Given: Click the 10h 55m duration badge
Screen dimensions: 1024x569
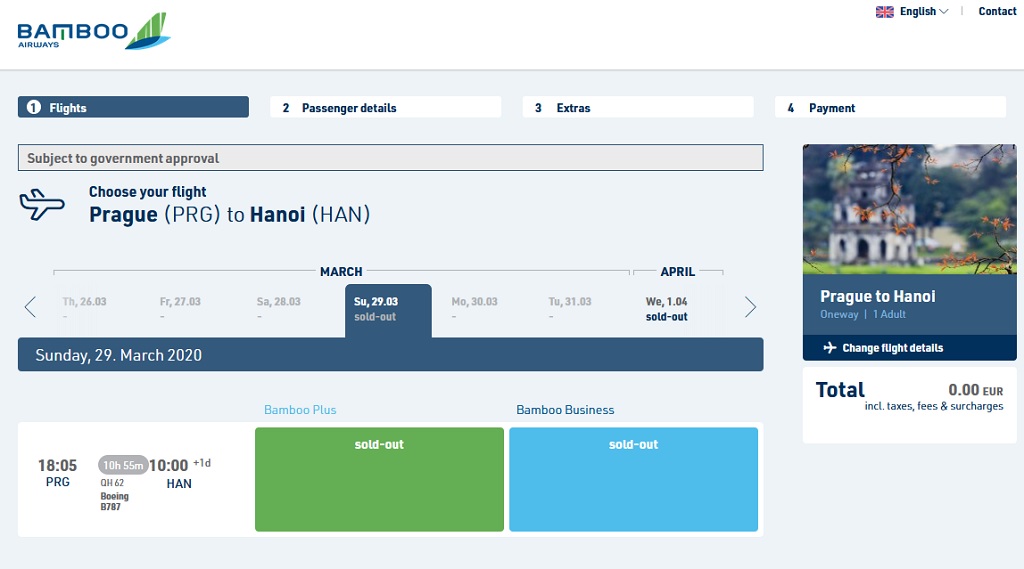Looking at the screenshot, I should (x=123, y=465).
